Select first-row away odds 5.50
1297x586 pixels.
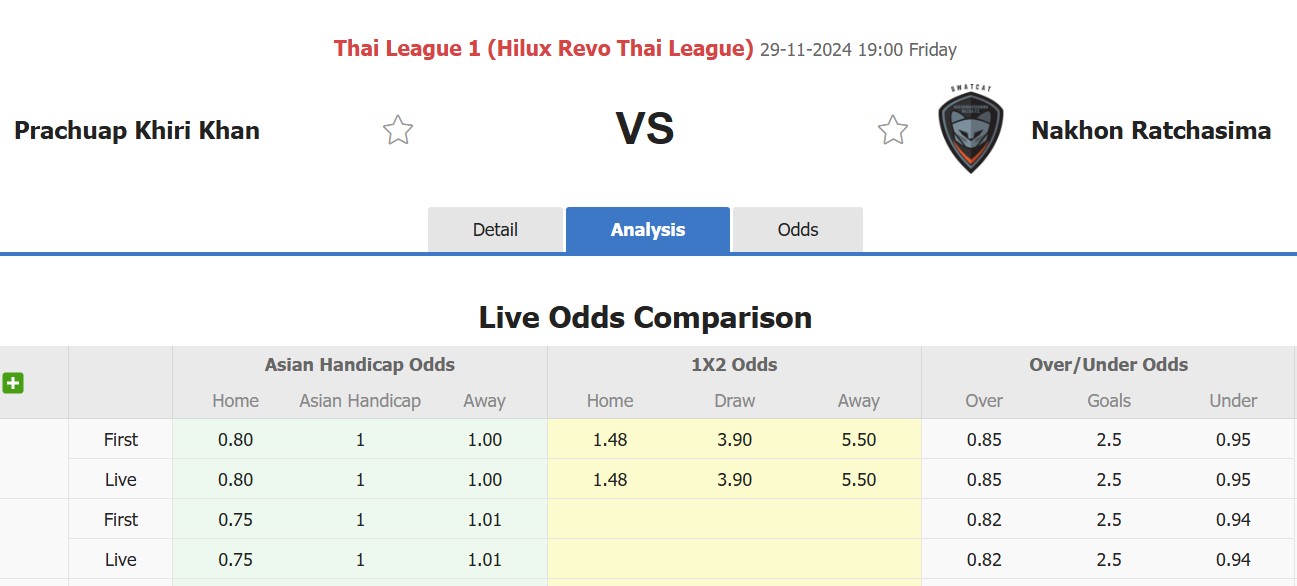pyautogui.click(x=858, y=440)
